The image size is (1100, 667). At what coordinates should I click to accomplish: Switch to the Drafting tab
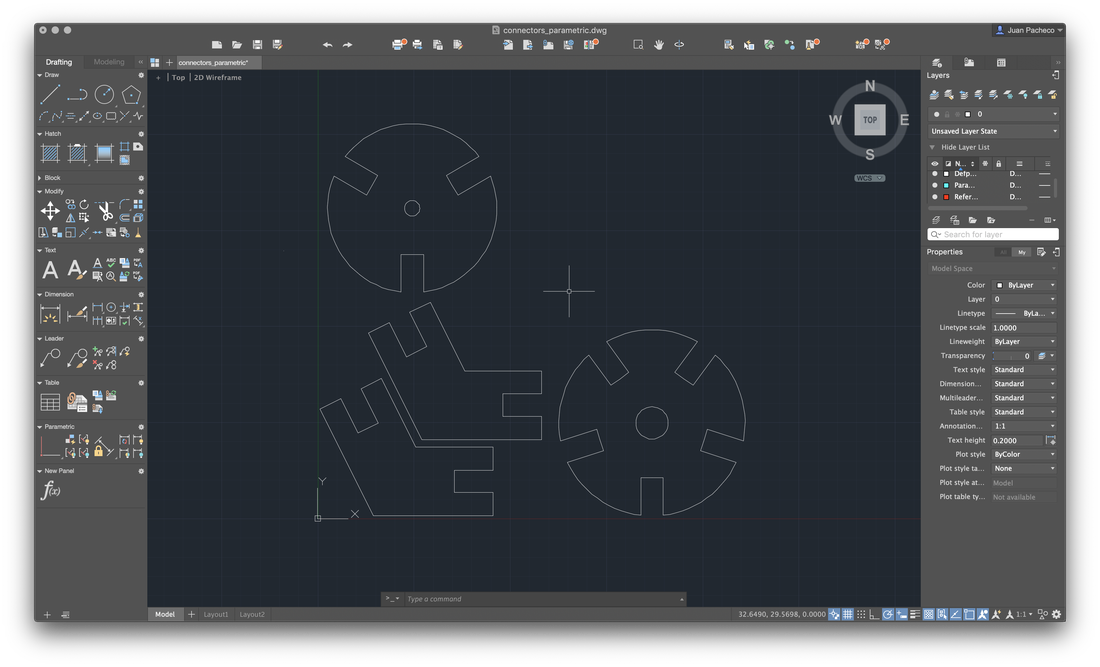[x=59, y=62]
